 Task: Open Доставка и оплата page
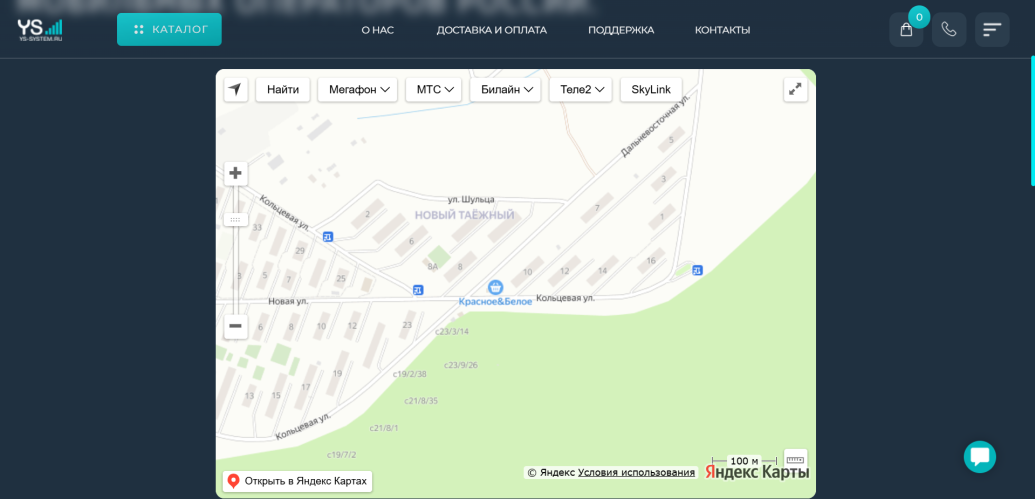pyautogui.click(x=492, y=30)
